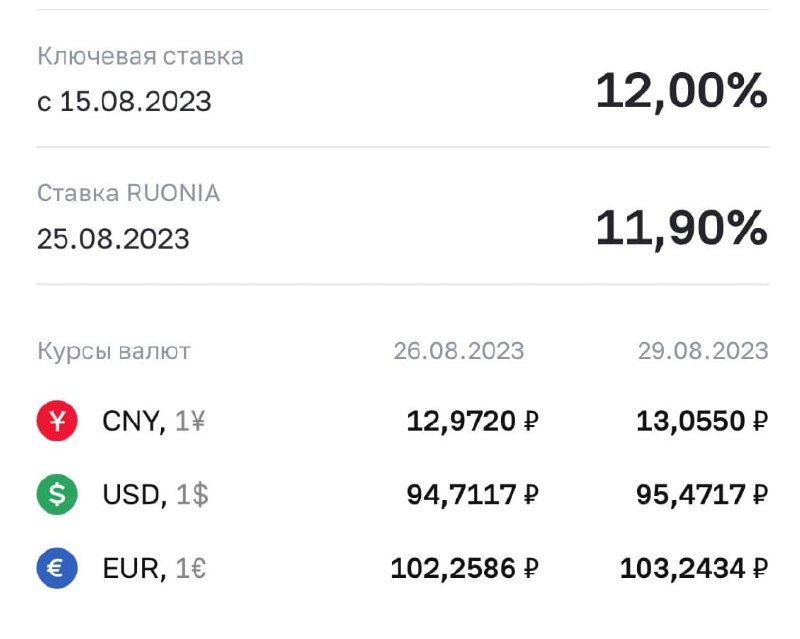Click the EUR, 1€ currency label
800x639 pixels.
tap(155, 569)
